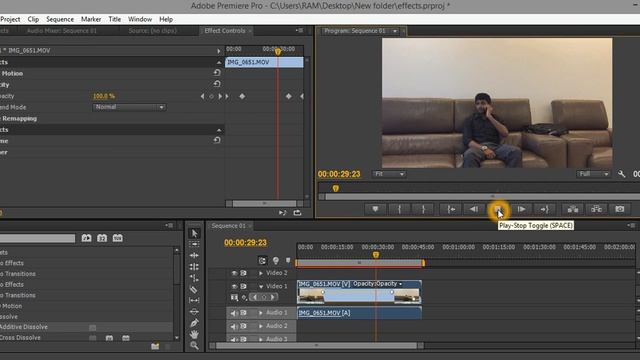
Task: Click Program monitor playhead marker
Action: tap(336, 188)
